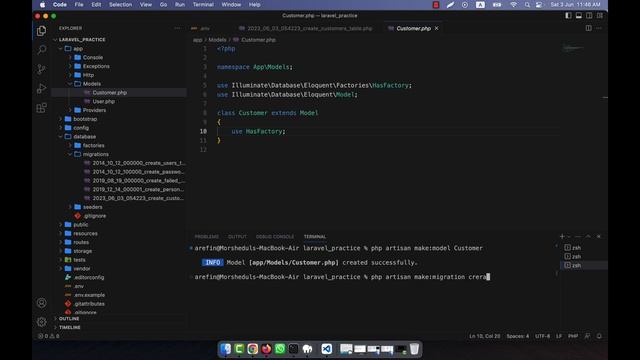Open Spotlight search in menu bar
Viewport: 640px width, 360px height.
527,4
